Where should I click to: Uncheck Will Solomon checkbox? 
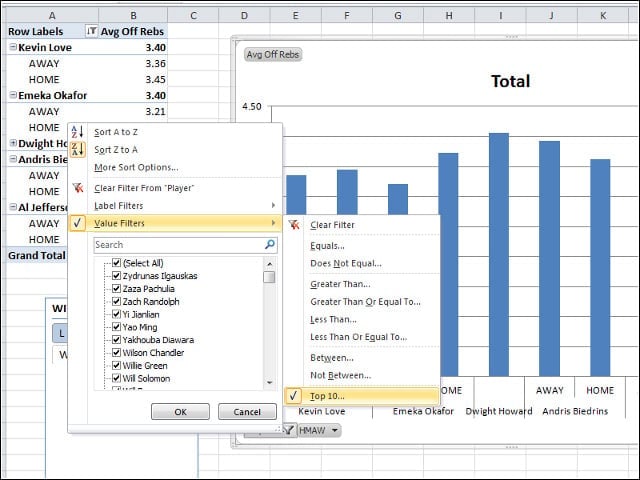point(116,378)
